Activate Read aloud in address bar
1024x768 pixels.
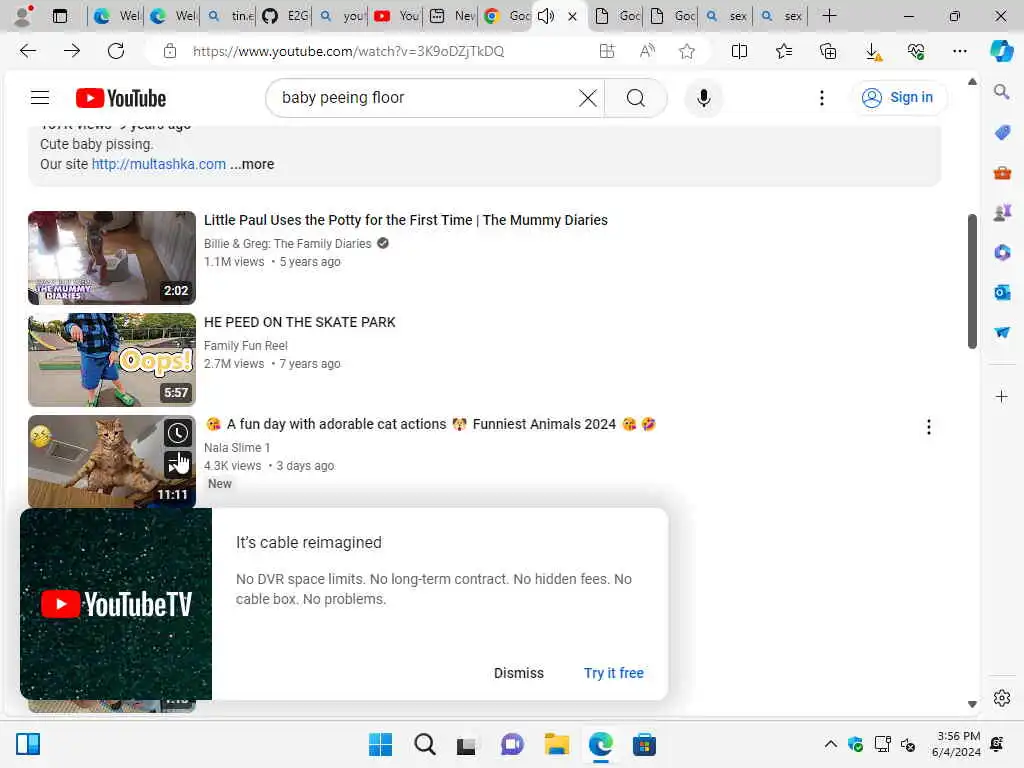pos(647,51)
